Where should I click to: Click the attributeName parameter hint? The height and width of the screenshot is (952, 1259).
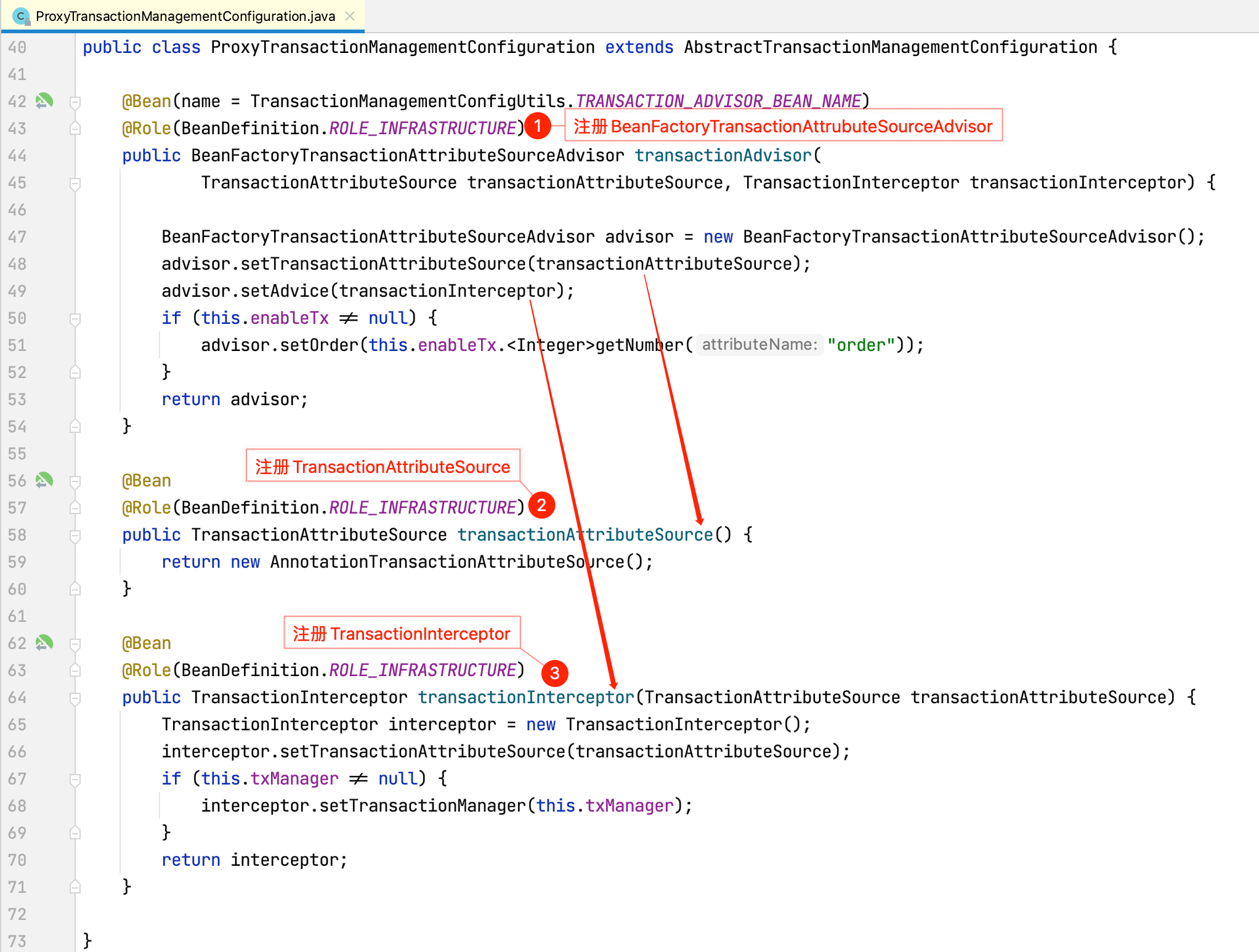coord(759,344)
